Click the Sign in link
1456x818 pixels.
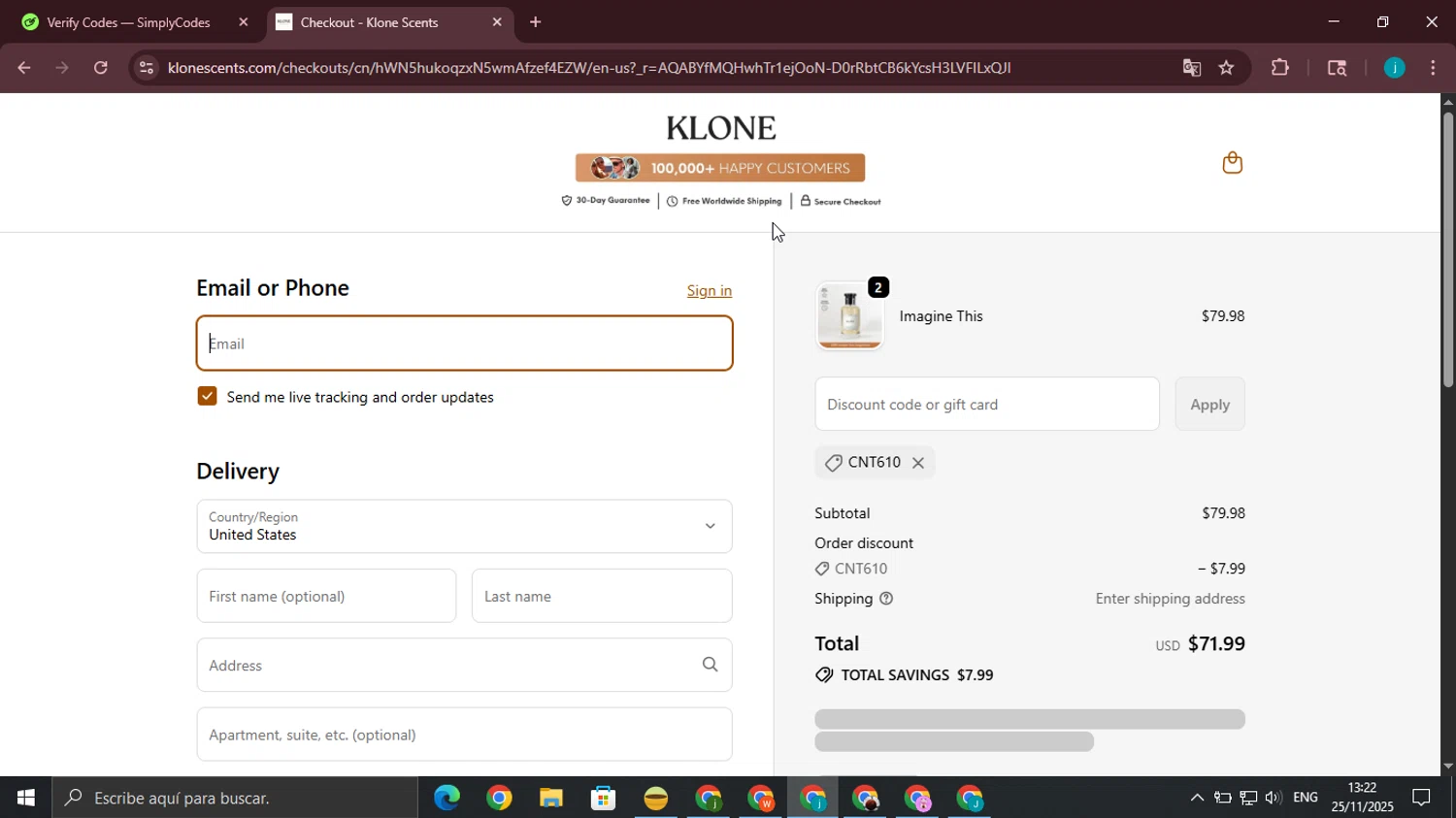[x=710, y=291]
